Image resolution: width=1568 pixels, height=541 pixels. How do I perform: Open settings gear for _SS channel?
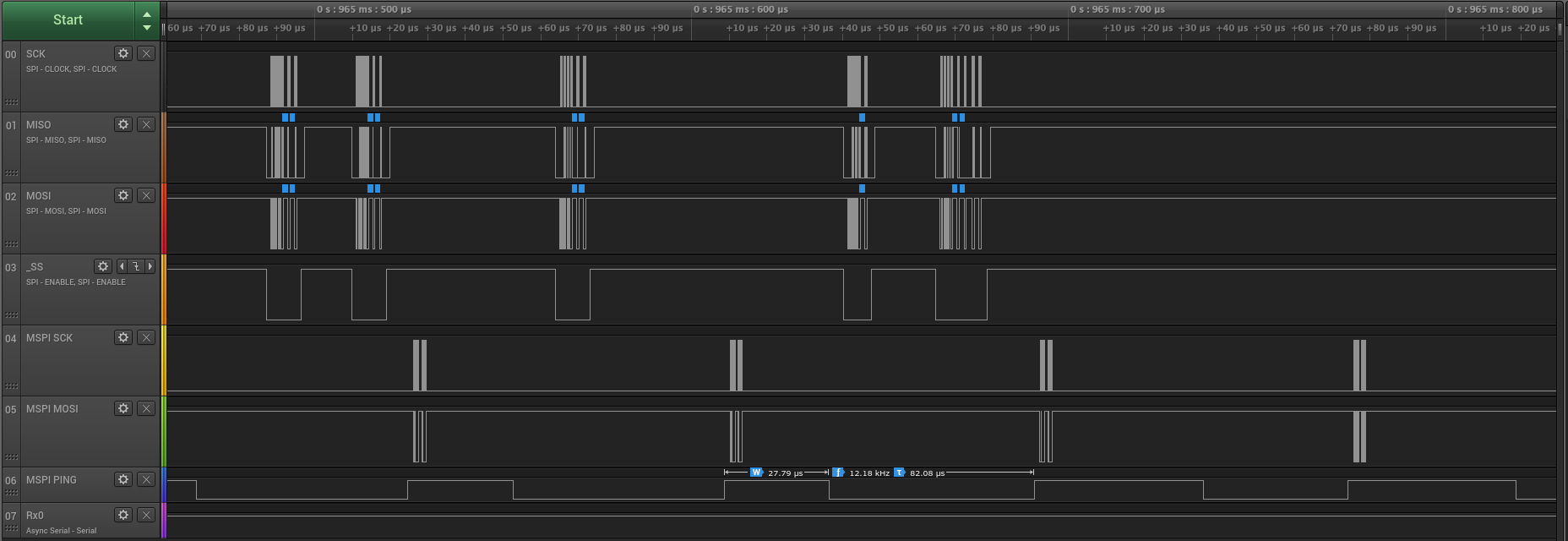pos(103,266)
